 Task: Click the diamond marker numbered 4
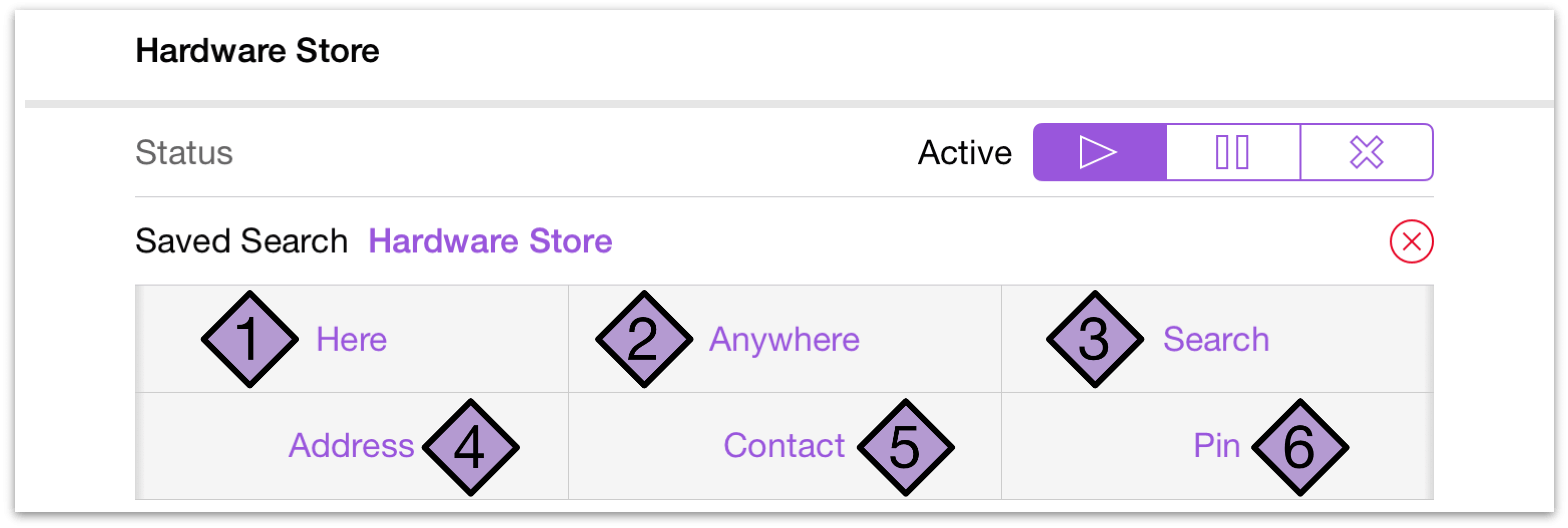coord(470,448)
